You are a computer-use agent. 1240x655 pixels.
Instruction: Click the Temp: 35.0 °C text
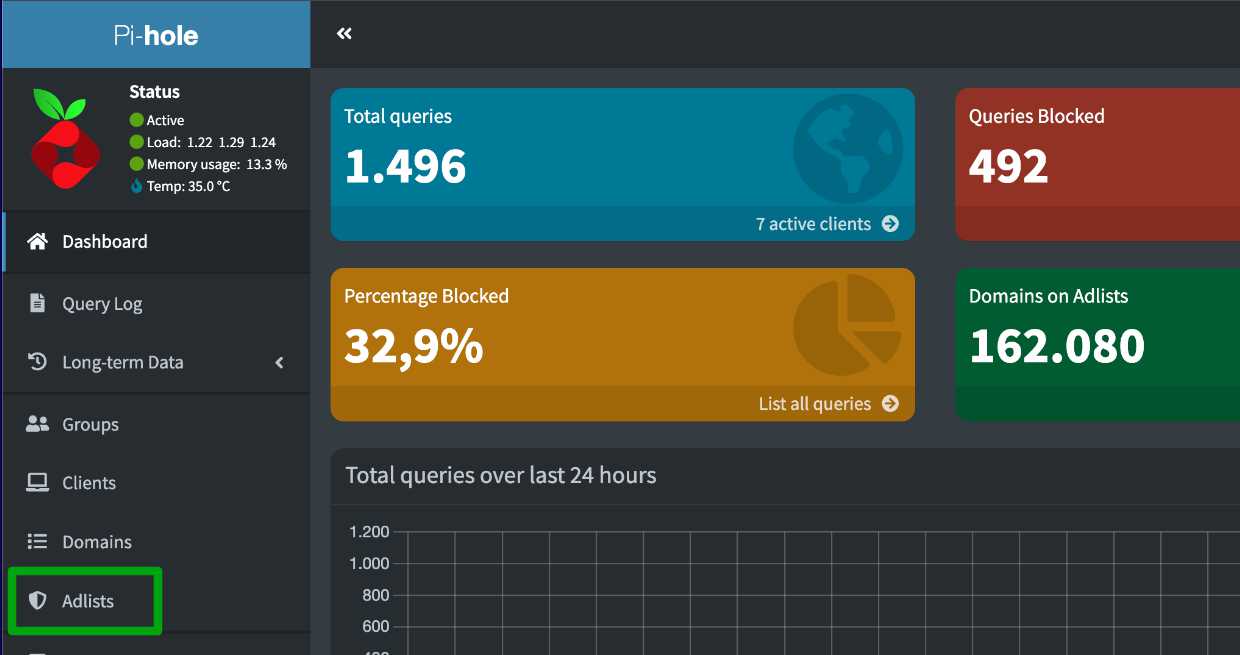tap(188, 186)
